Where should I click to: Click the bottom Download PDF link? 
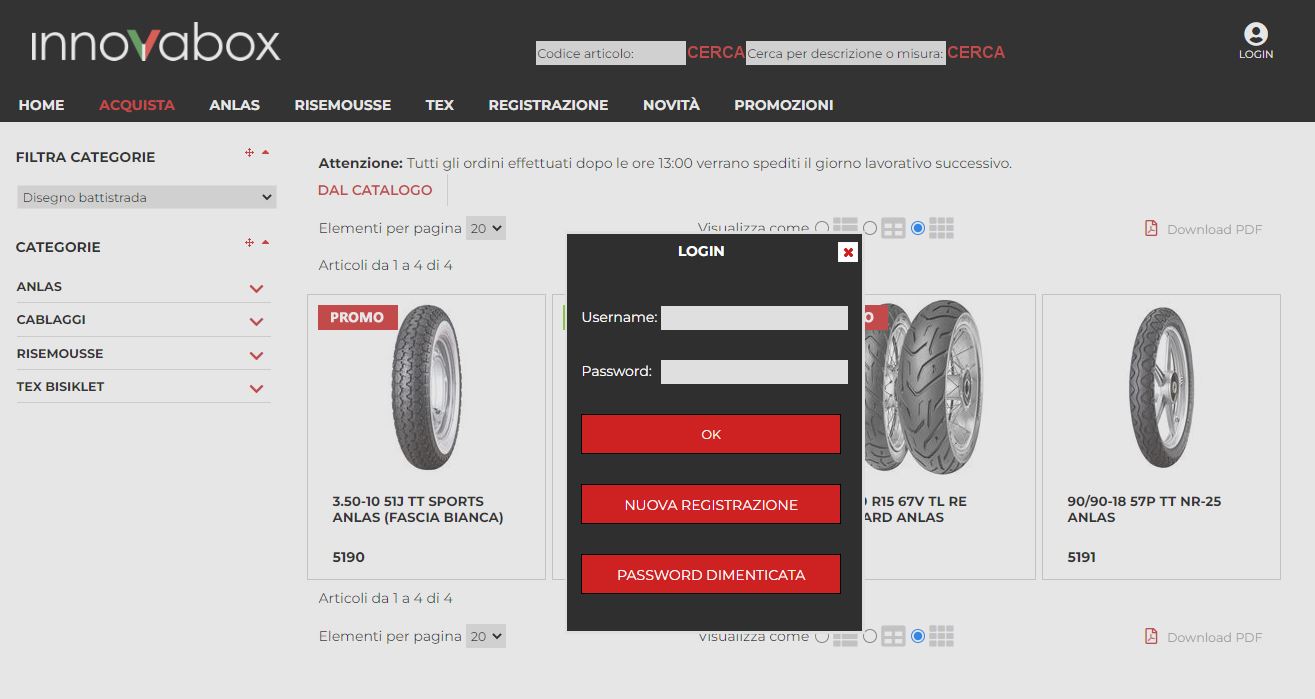(1214, 637)
